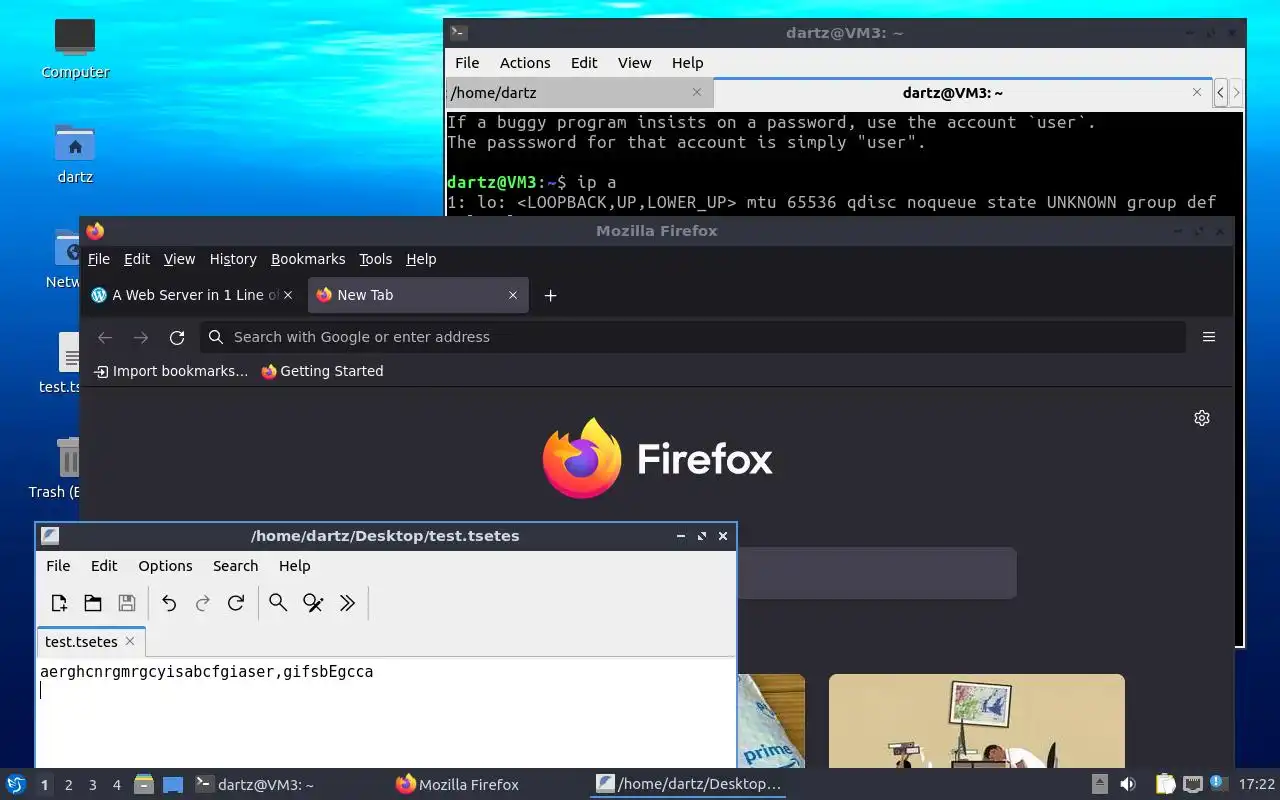This screenshot has height=800, width=1280.
Task: Click the illustrated article thumbnail in Firefox
Action: [977, 721]
